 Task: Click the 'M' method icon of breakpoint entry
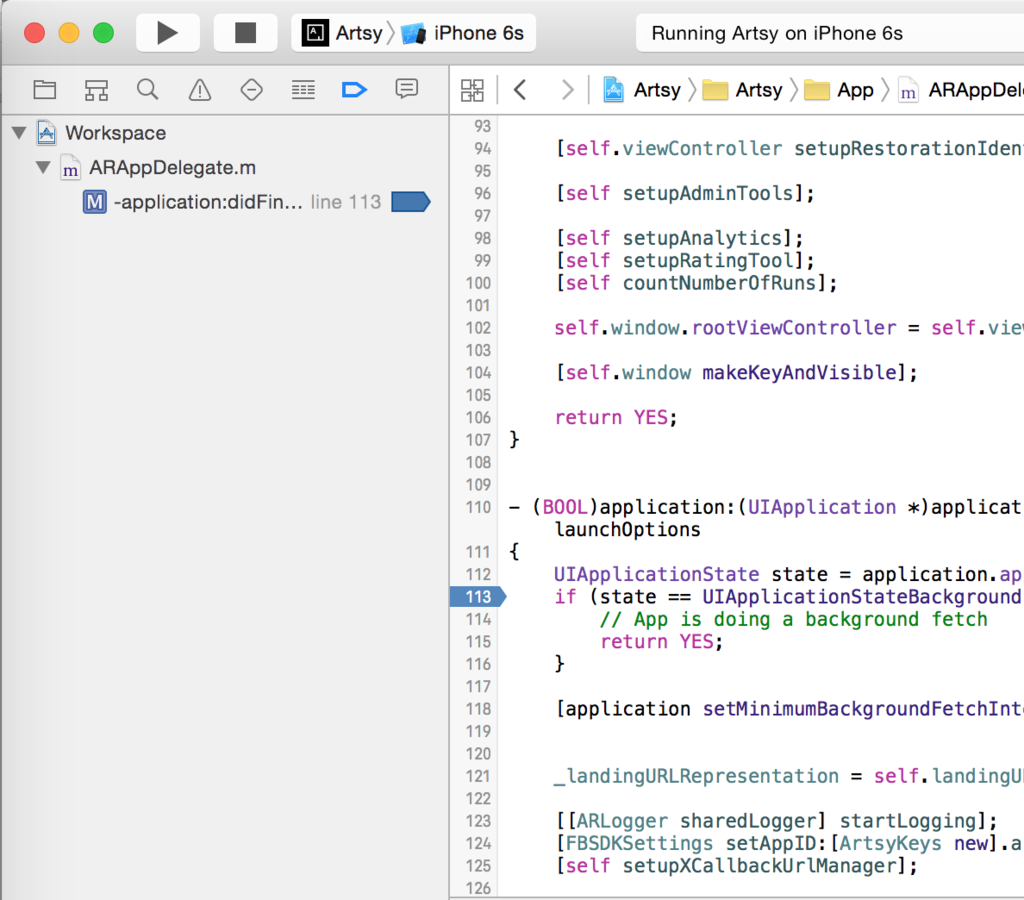[x=95, y=202]
